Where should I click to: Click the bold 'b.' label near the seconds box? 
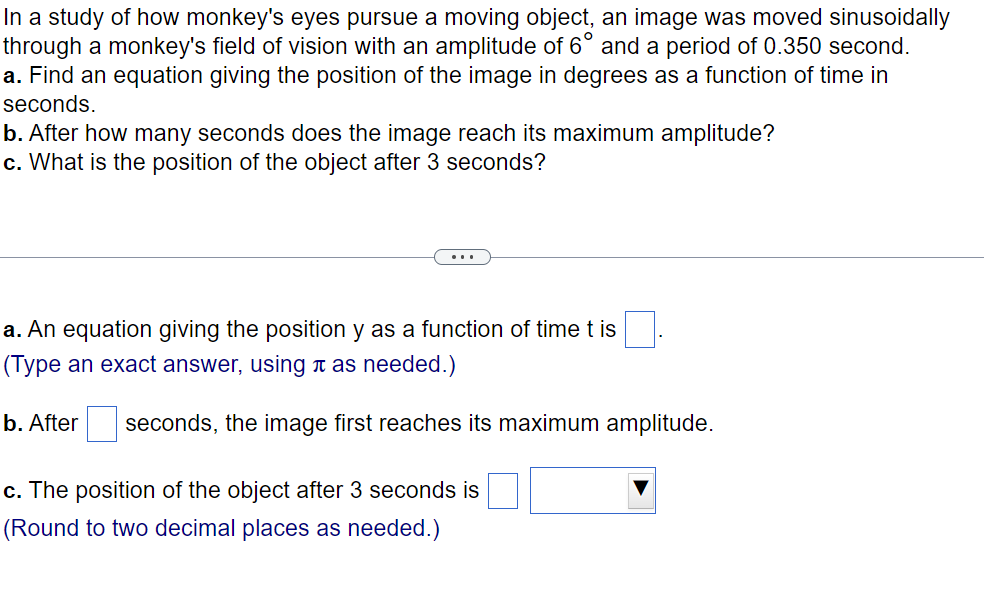(12, 423)
